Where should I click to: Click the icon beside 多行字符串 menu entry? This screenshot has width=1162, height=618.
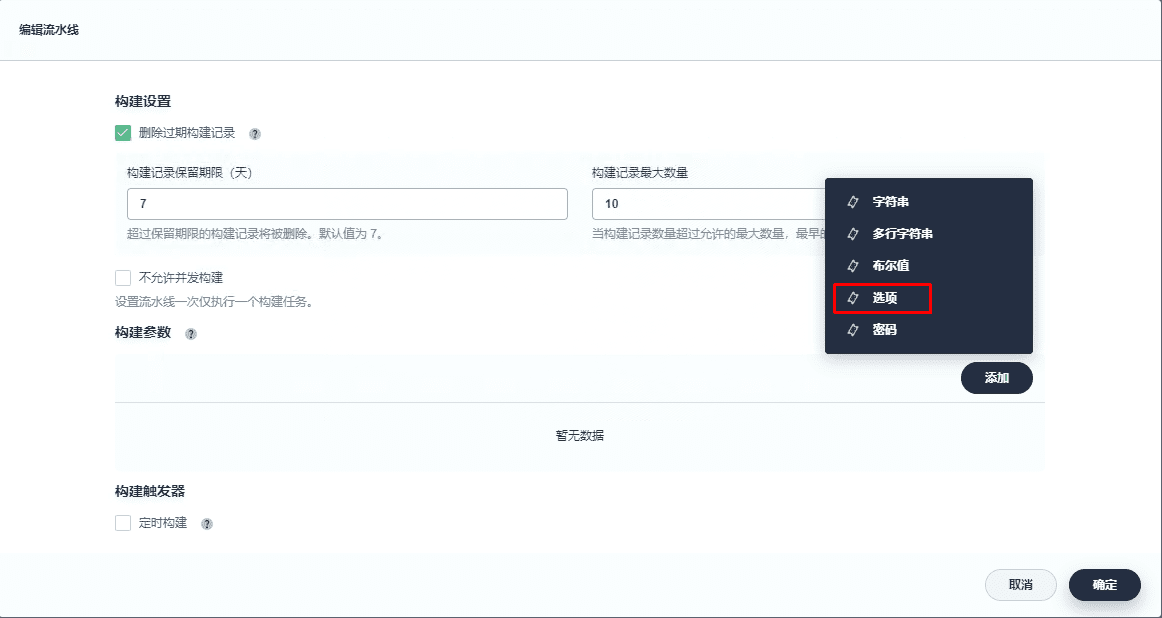point(853,233)
